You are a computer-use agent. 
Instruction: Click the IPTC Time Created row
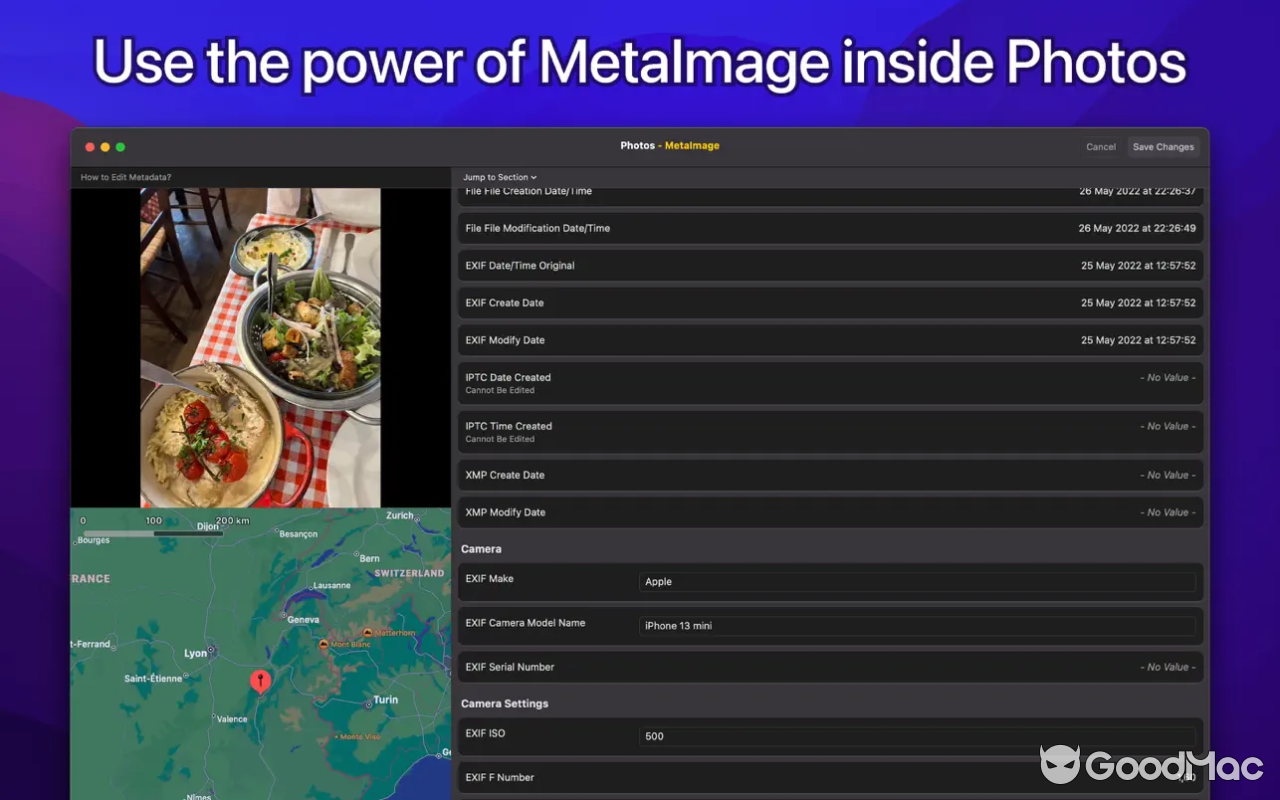830,431
